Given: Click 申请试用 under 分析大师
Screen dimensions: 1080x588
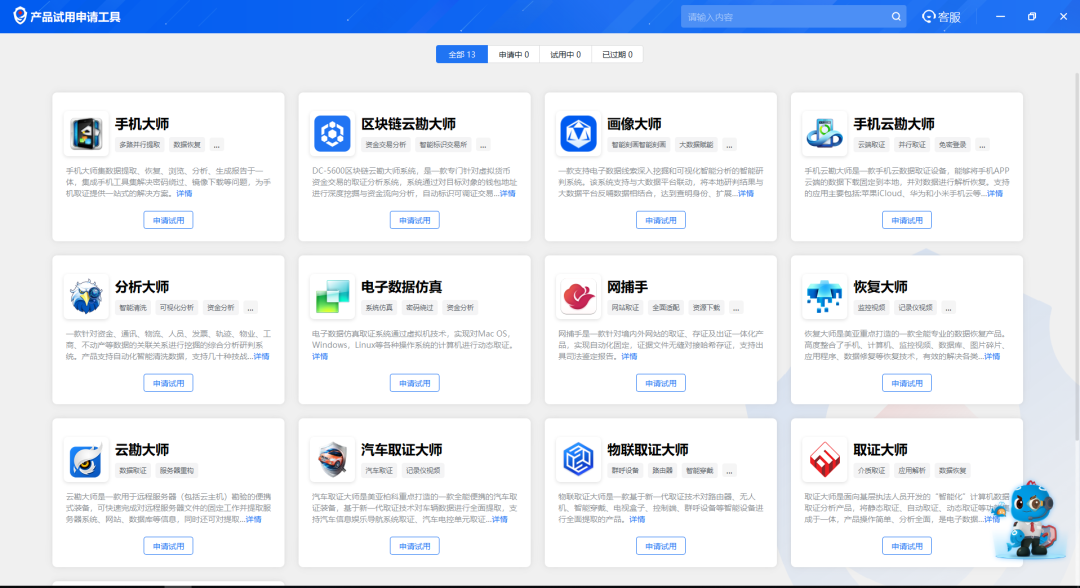Looking at the screenshot, I should (x=168, y=384).
